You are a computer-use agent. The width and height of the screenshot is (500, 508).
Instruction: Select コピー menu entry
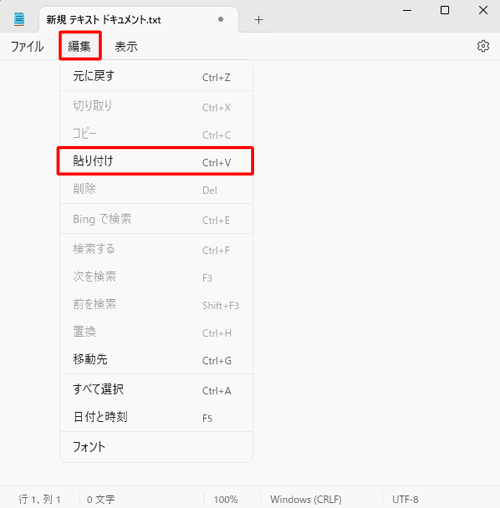coord(156,134)
